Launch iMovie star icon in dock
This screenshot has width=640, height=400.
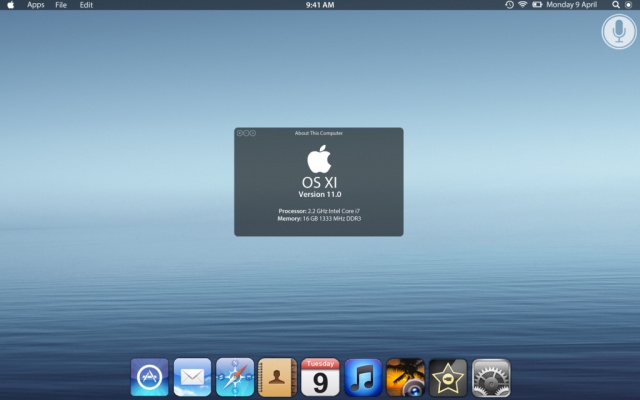coord(448,378)
